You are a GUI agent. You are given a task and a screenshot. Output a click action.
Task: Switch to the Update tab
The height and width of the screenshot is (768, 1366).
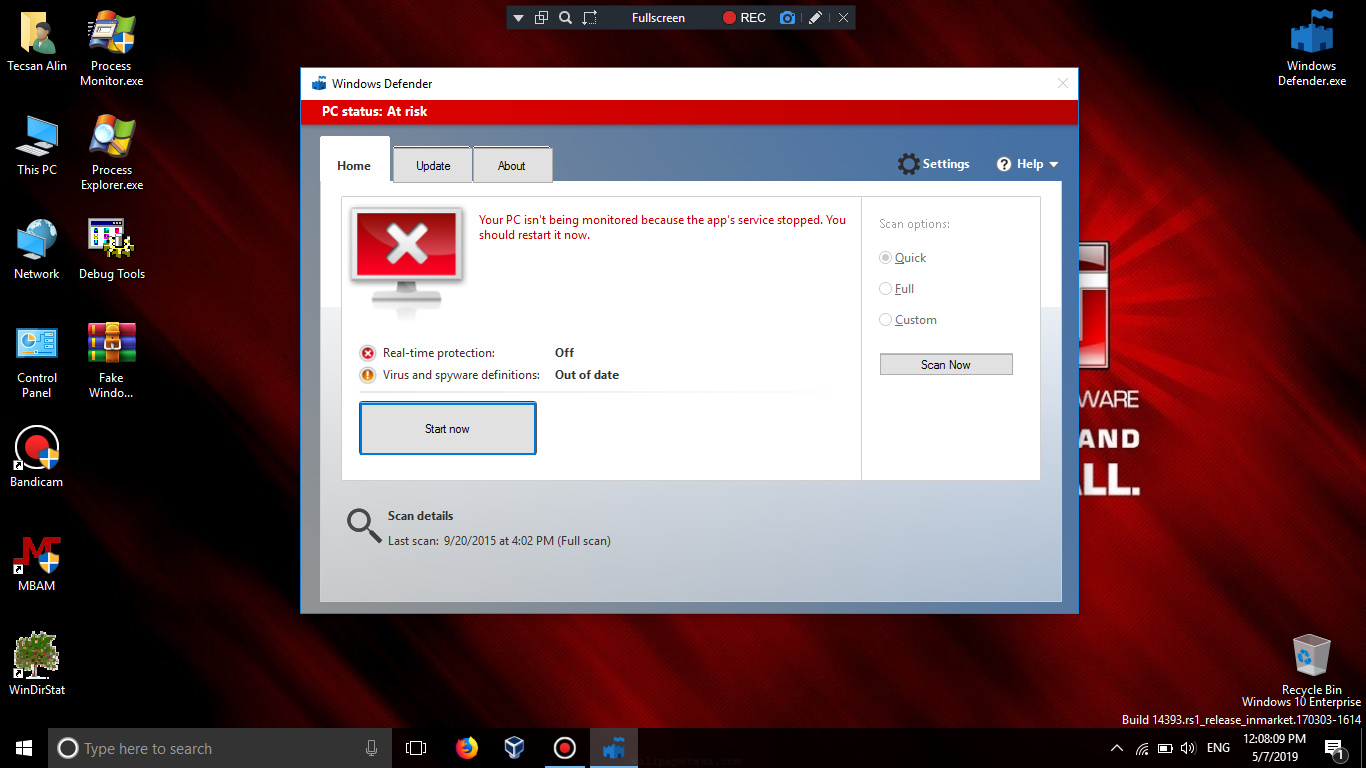pyautogui.click(x=433, y=166)
